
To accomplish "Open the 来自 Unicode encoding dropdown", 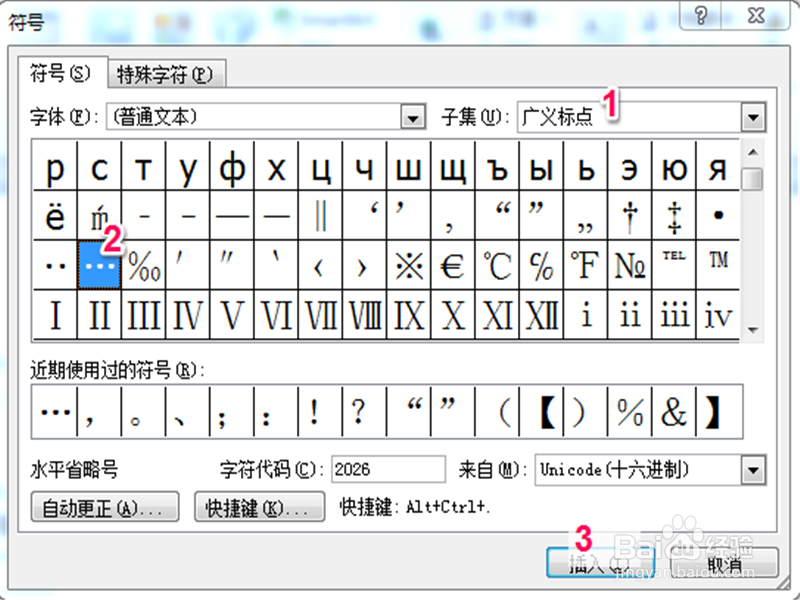I will tap(753, 469).
